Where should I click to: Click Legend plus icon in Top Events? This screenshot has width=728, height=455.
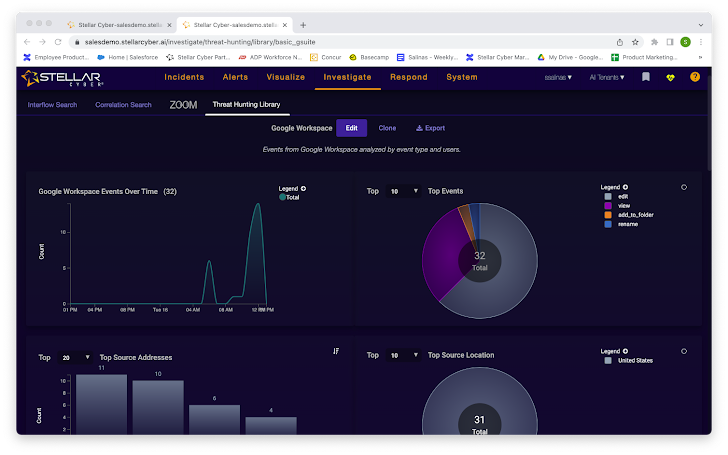point(625,187)
